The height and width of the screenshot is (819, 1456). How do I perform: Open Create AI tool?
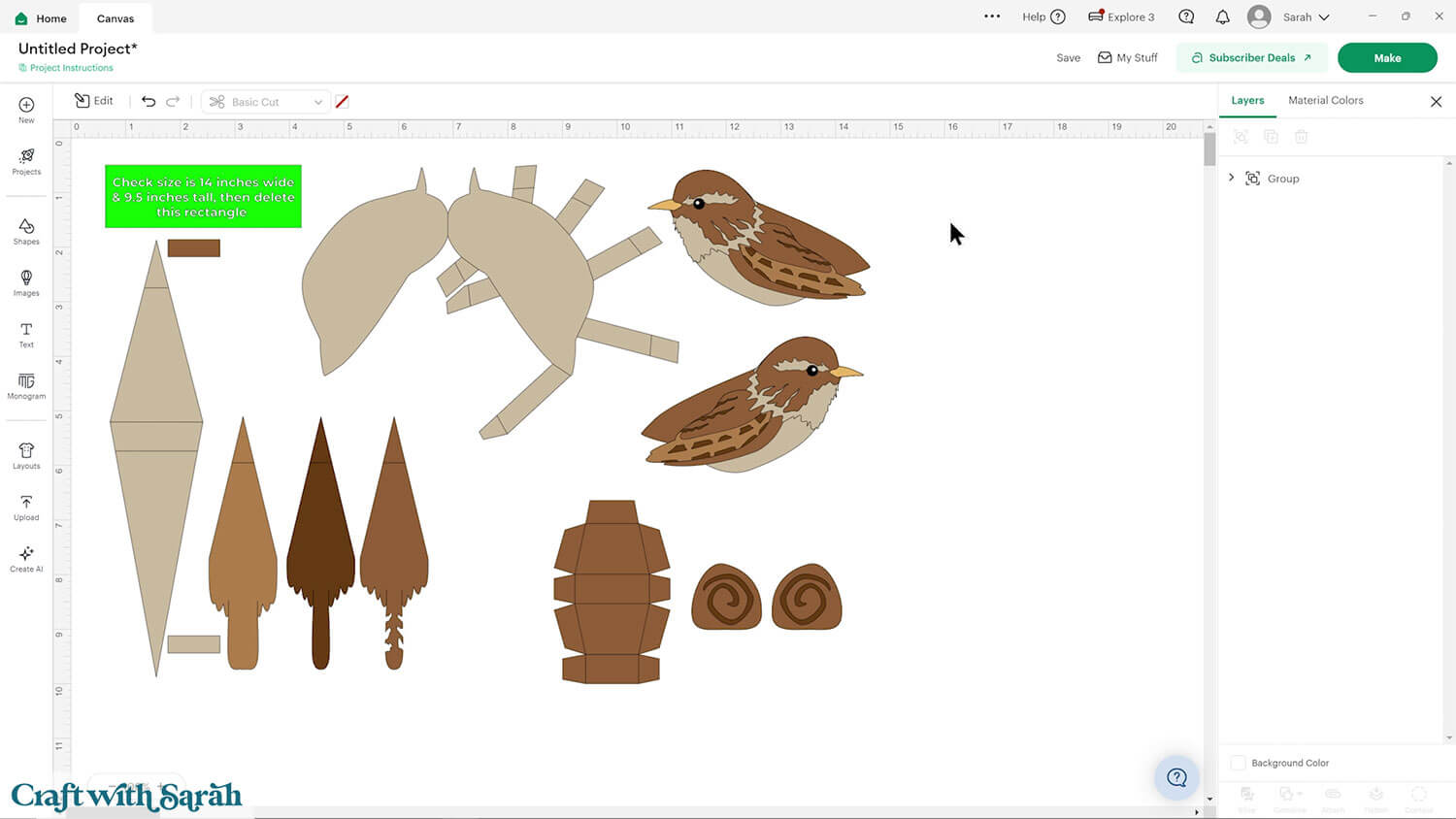click(x=26, y=558)
